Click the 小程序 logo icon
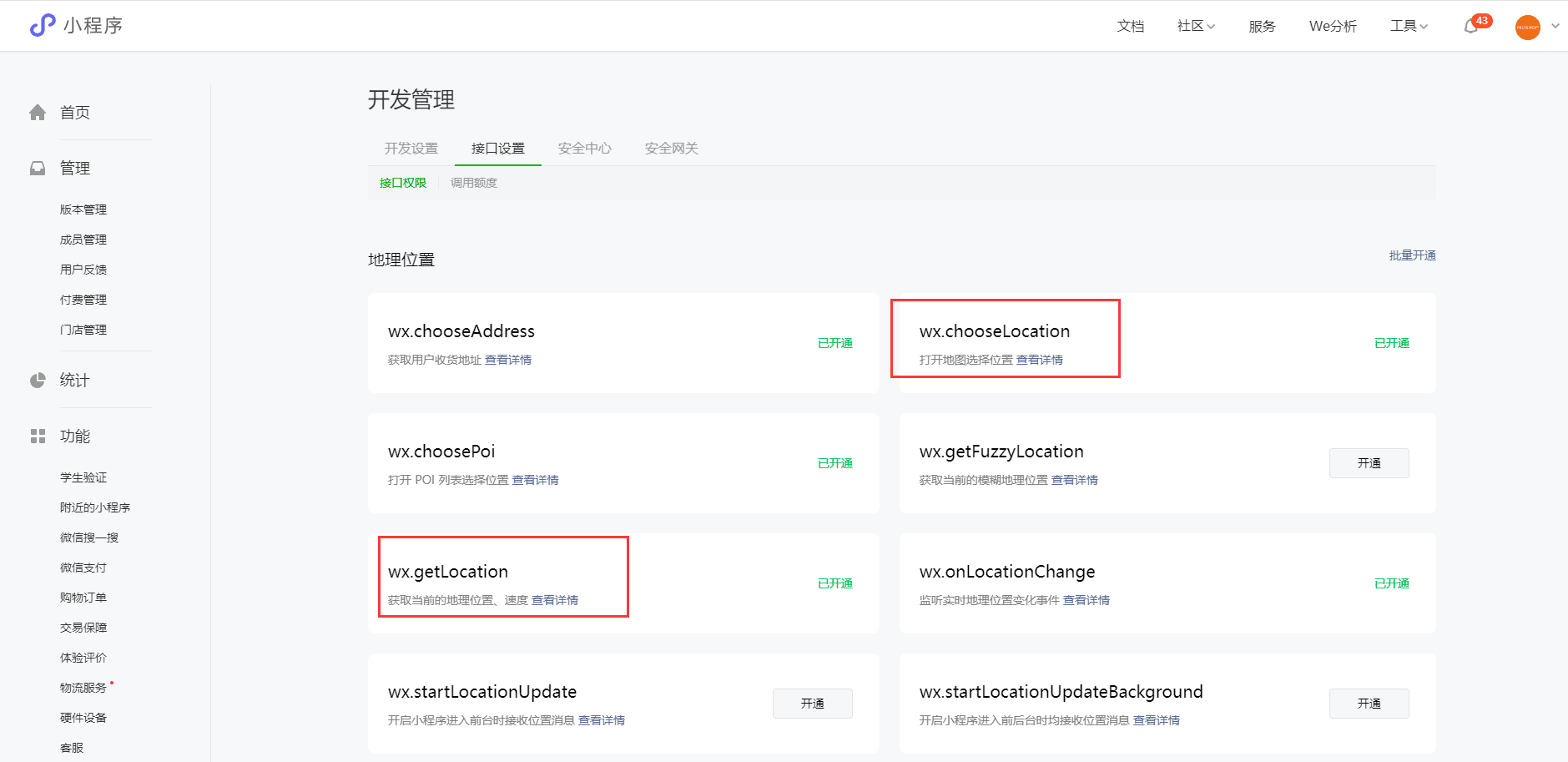Image resolution: width=1568 pixels, height=762 pixels. tap(43, 26)
